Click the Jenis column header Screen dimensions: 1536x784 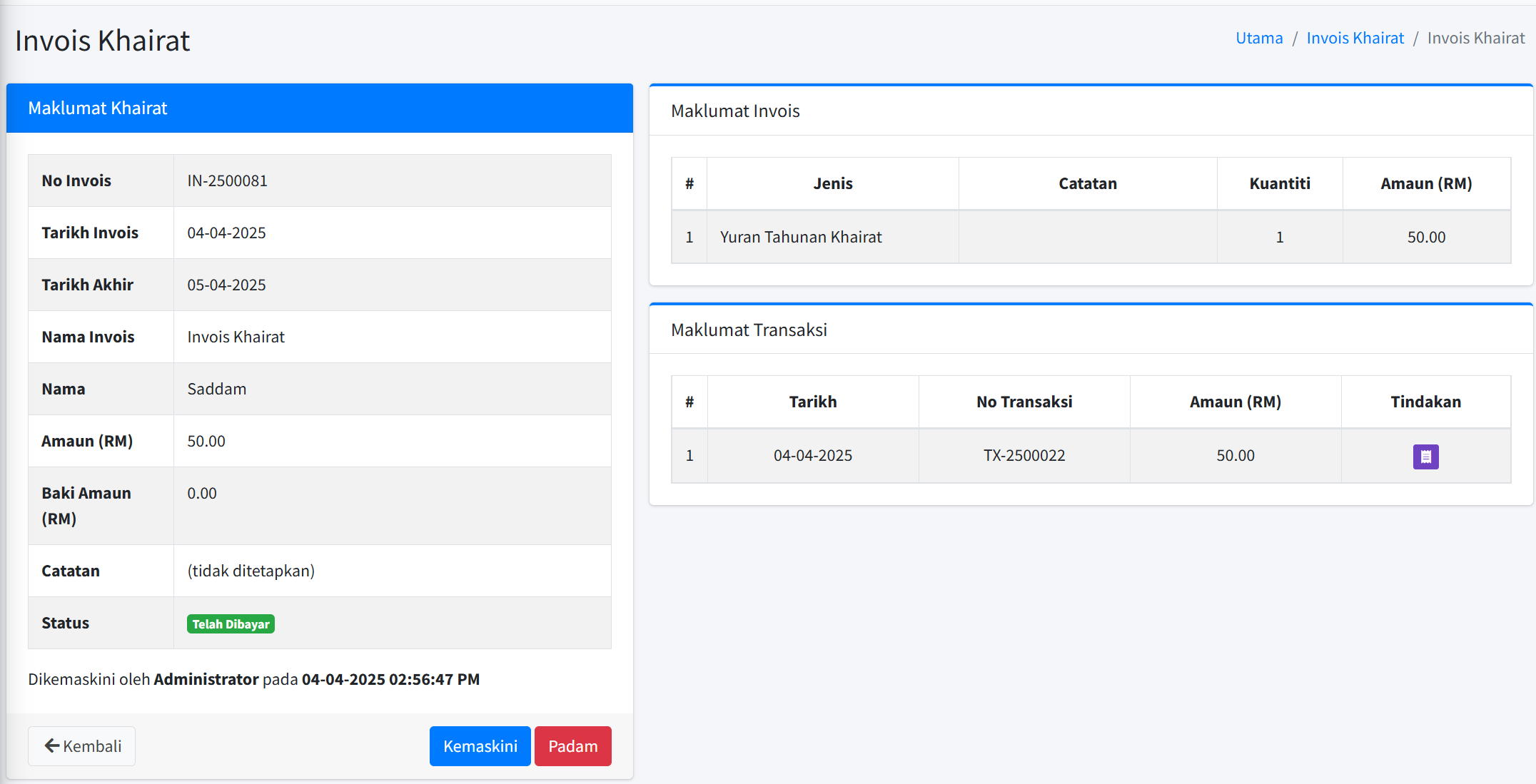(x=833, y=184)
